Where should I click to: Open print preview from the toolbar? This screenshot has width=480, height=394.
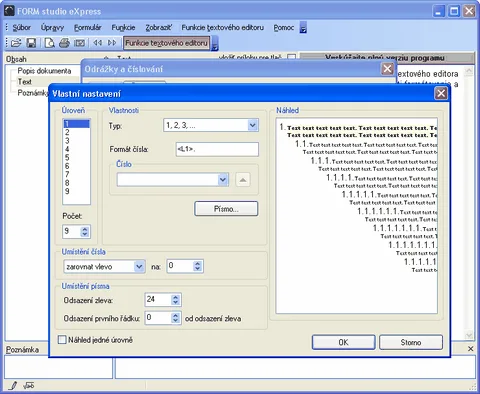49,43
